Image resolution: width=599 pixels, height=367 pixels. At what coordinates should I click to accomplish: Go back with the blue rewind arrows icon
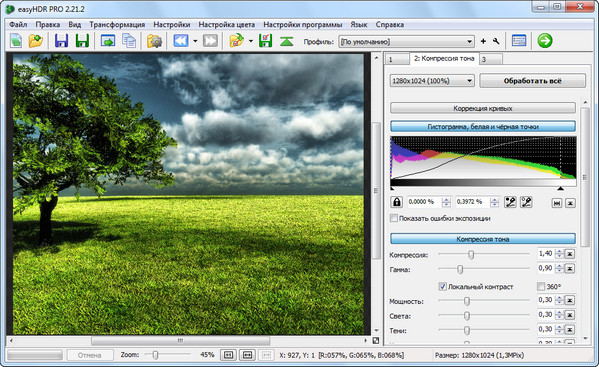tap(181, 40)
